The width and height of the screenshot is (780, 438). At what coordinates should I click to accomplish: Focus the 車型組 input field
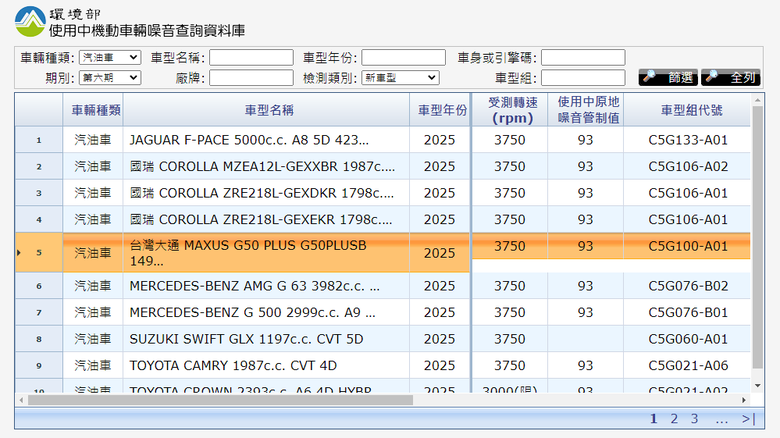pyautogui.click(x=583, y=78)
